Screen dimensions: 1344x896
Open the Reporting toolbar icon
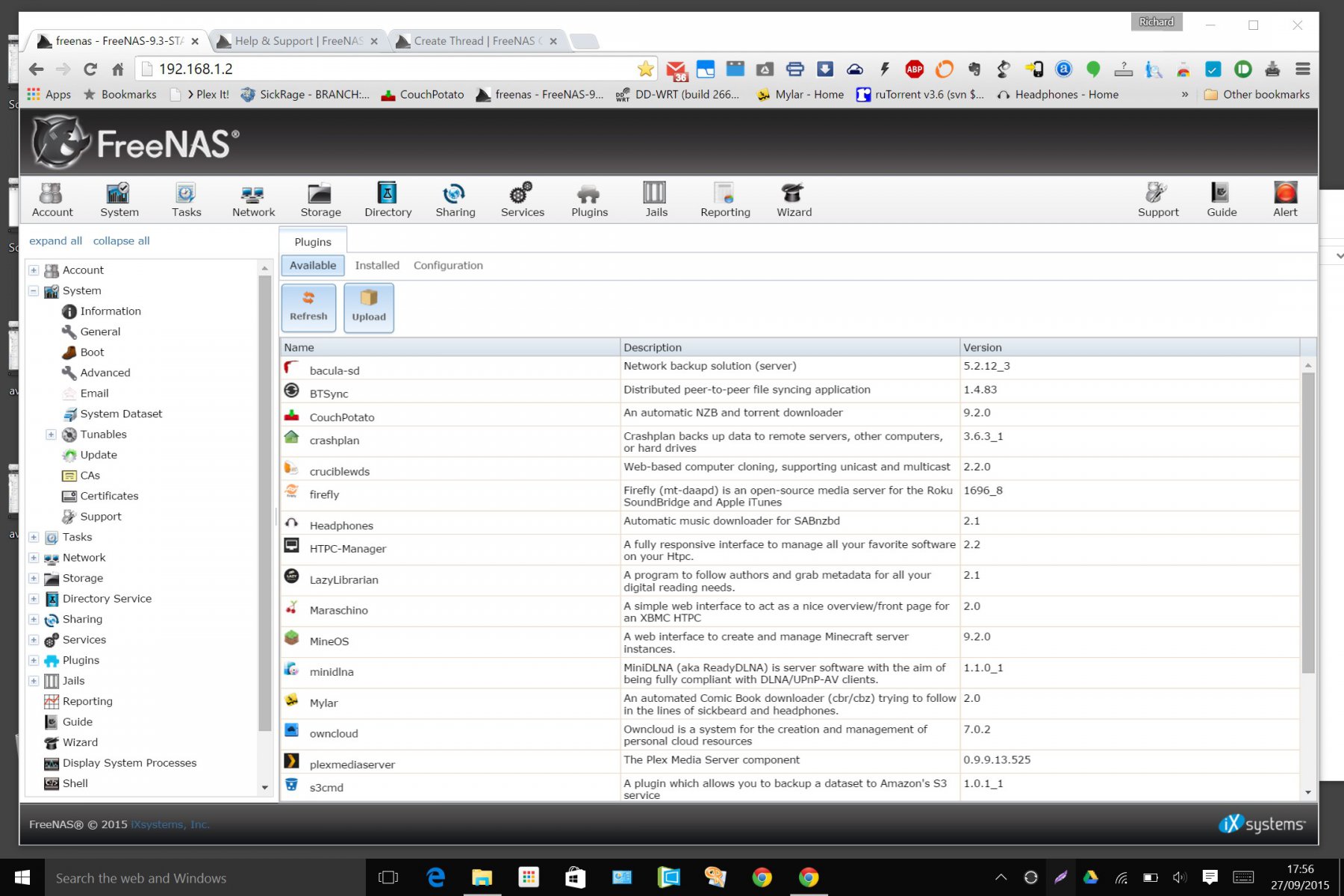[725, 199]
